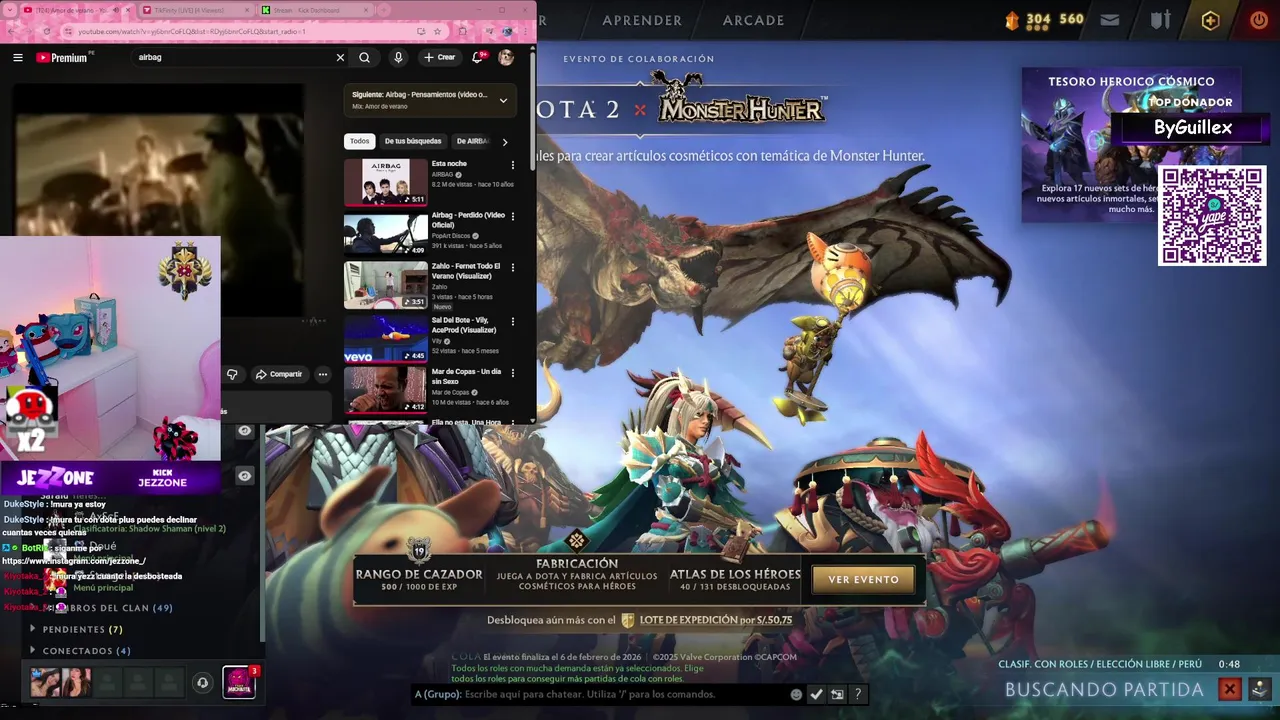
Task: Show more filter chips with right arrow
Action: point(505,142)
